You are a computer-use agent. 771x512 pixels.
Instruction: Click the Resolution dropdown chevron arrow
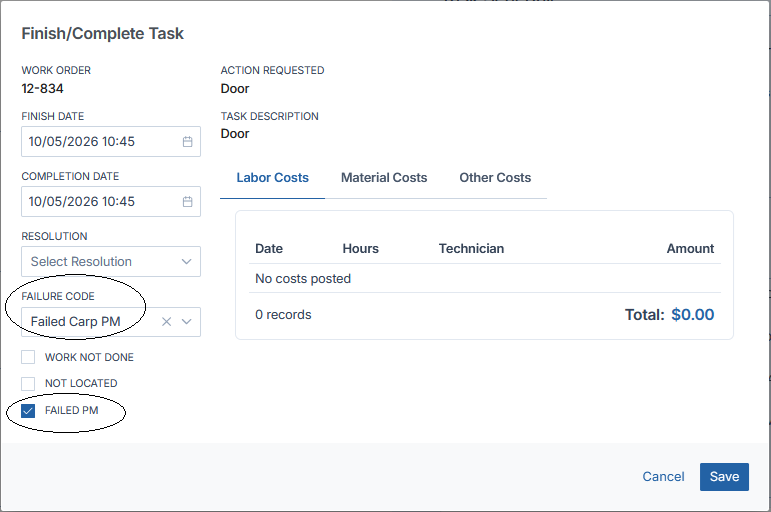coord(186,262)
